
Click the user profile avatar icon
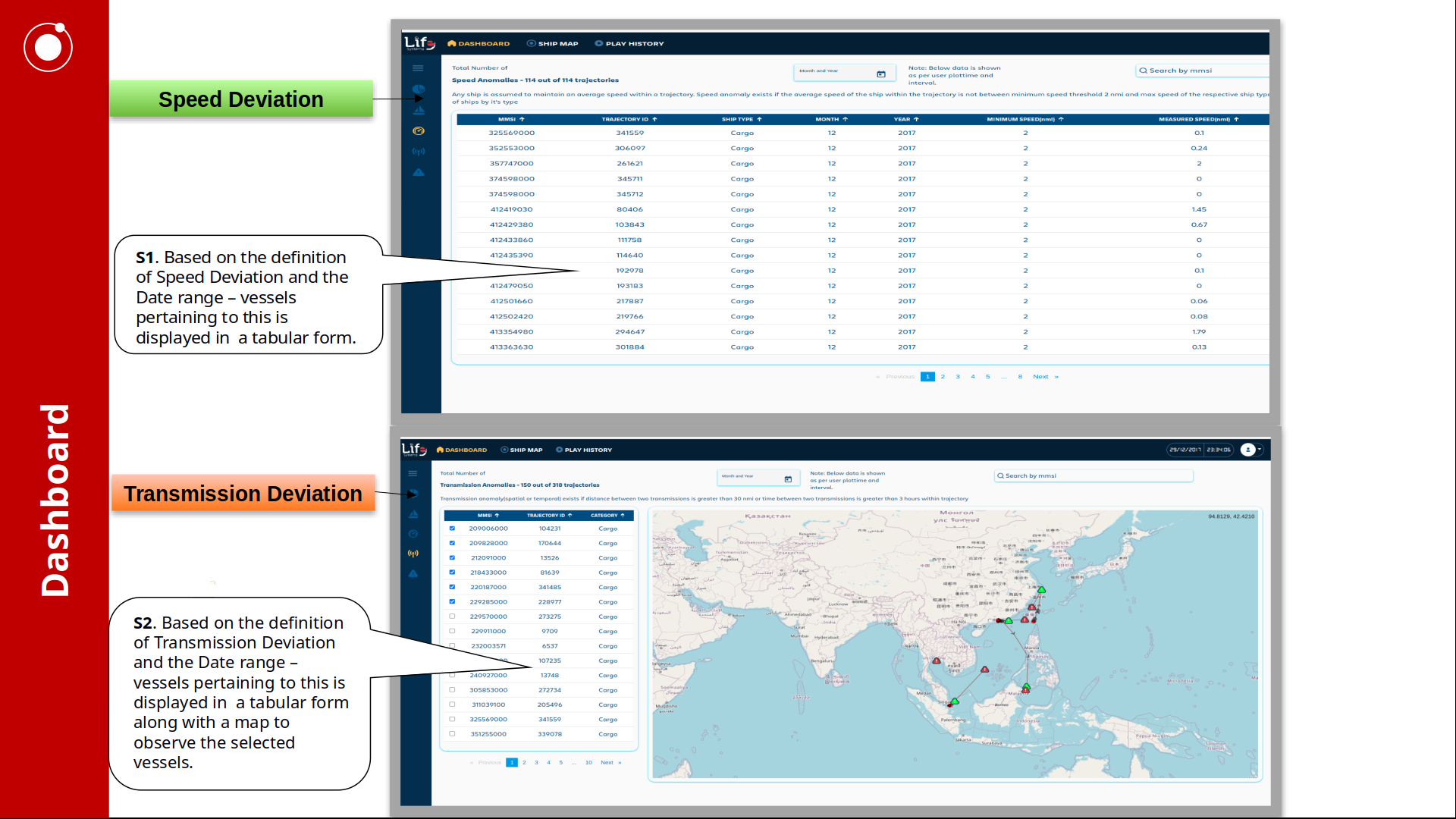click(1248, 450)
